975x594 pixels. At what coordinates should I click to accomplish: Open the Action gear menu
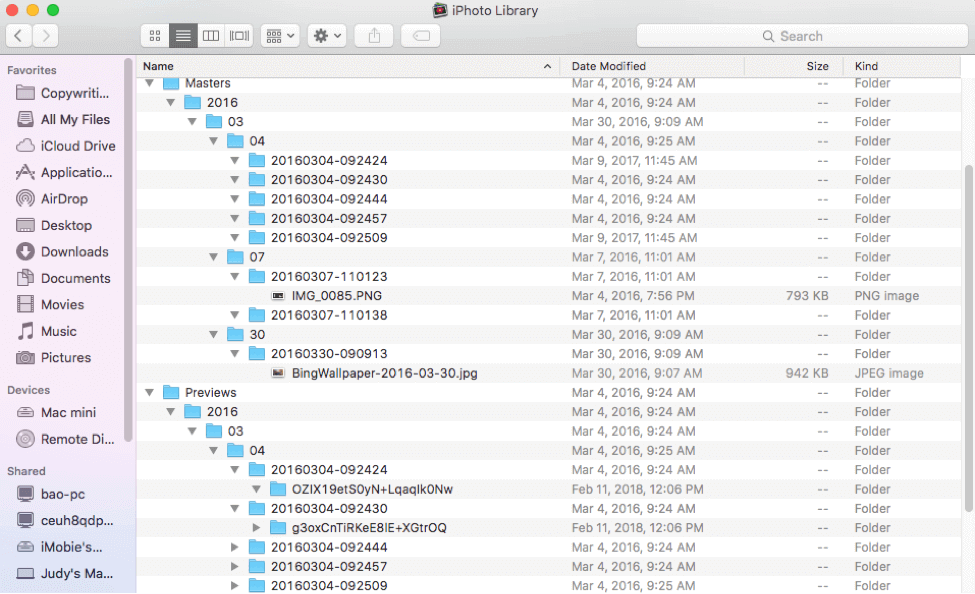pos(327,36)
